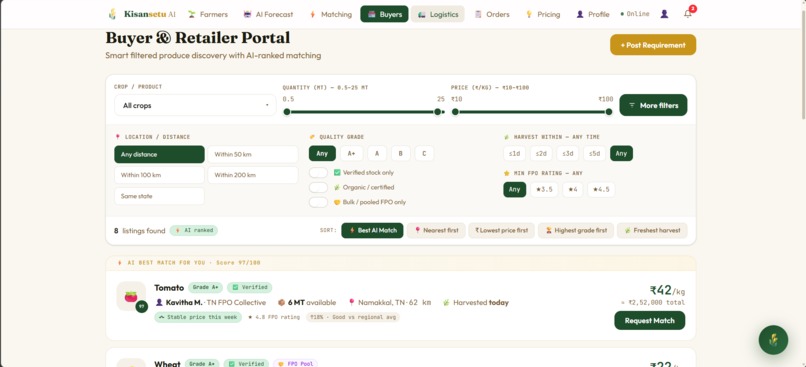
Task: Click the price slider minimum handle
Action: coord(455,112)
